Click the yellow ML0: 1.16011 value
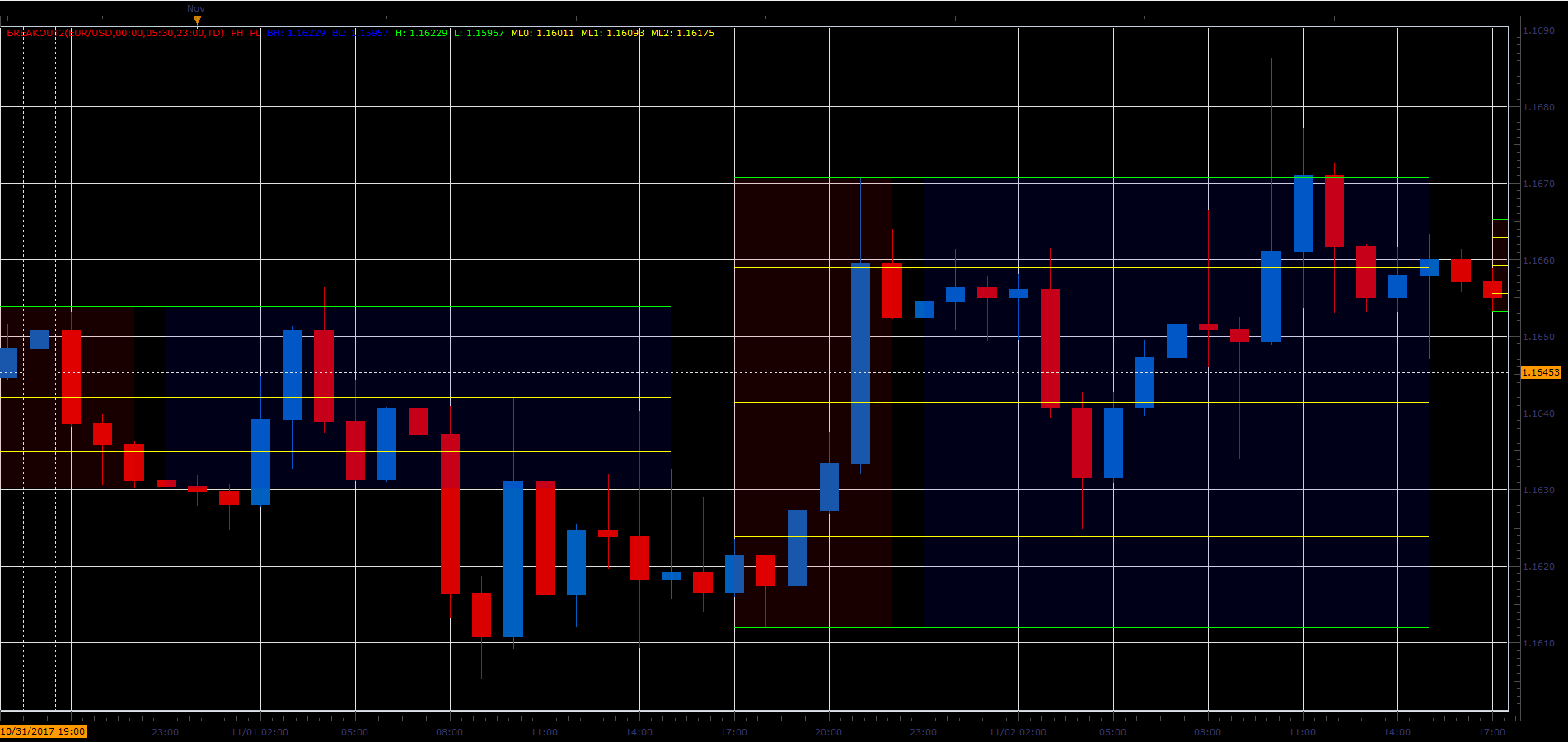The height and width of the screenshot is (742, 1568). 542,33
